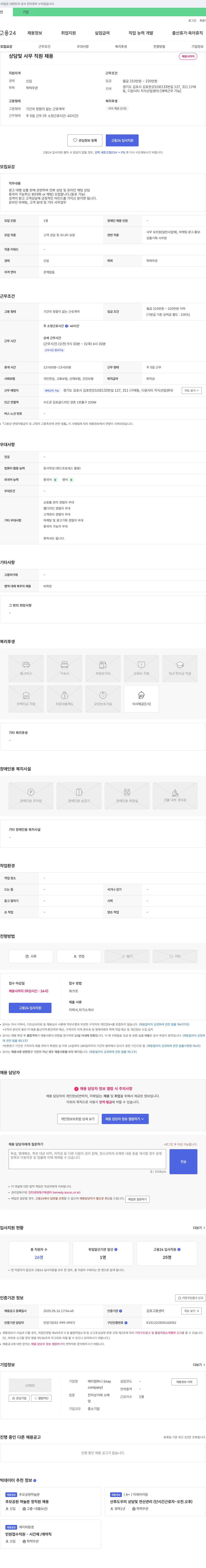
Task: Open the 고용24 home logo
Action: pyautogui.click(x=8, y=33)
